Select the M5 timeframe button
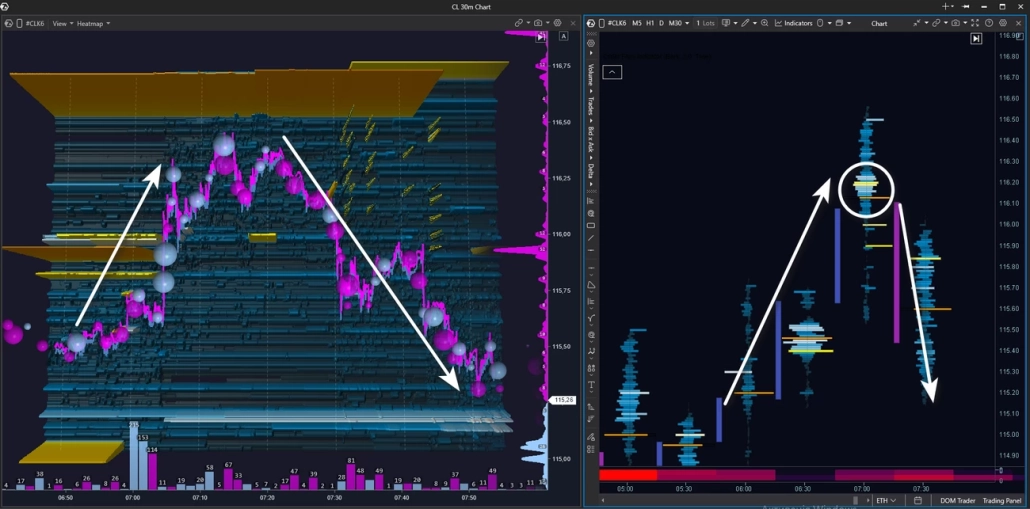Viewport: 1030px width, 509px height. pos(637,23)
